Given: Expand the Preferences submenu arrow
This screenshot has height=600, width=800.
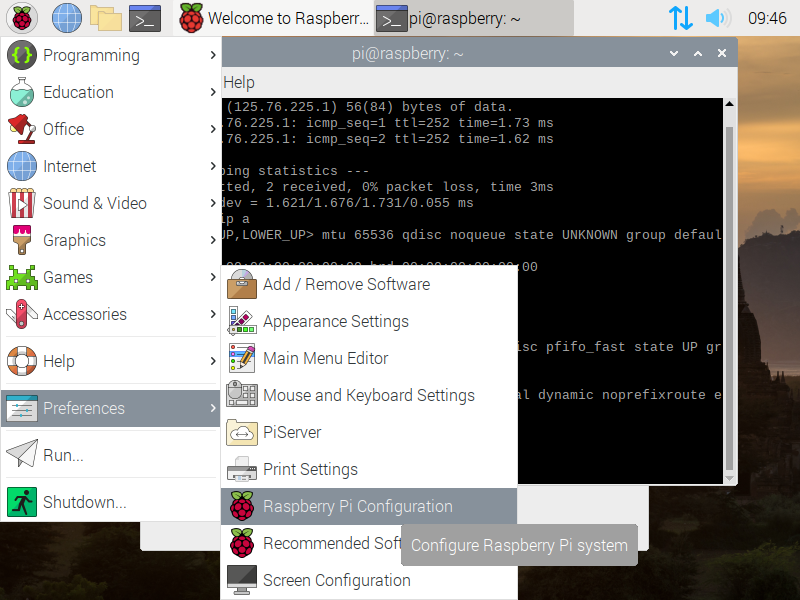Looking at the screenshot, I should click(x=213, y=408).
